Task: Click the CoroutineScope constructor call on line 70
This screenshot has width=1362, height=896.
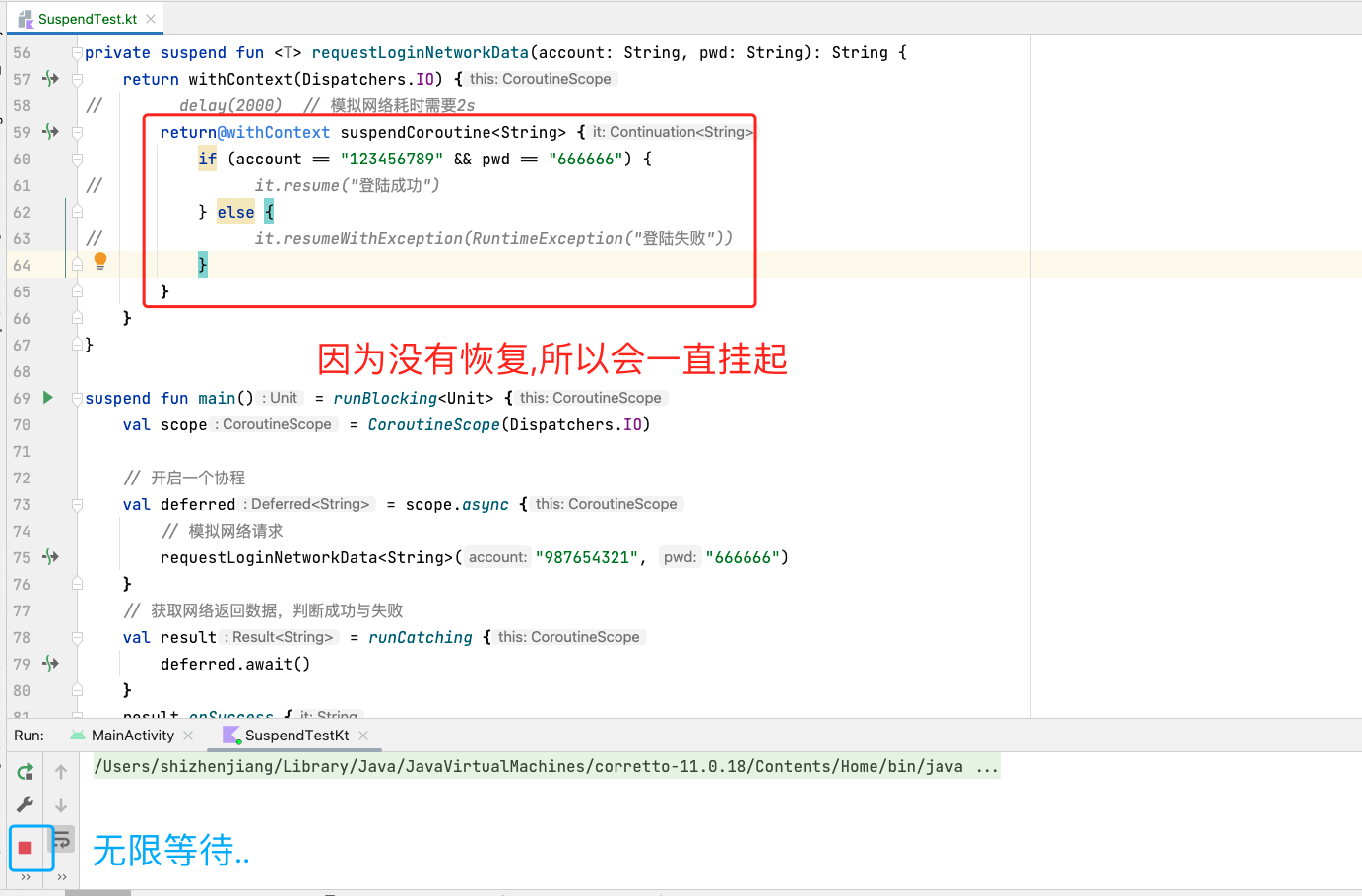Action: pyautogui.click(x=434, y=424)
